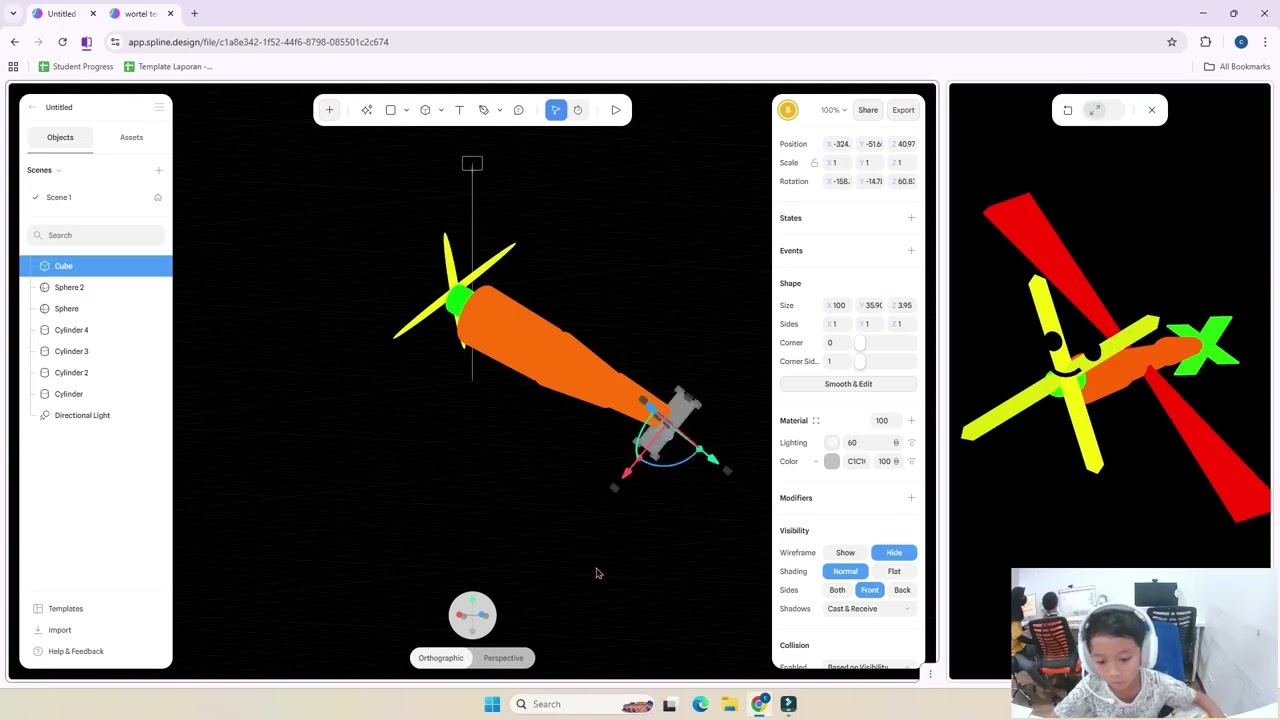This screenshot has width=1280, height=720.
Task: Click the Smooth & Edit button
Action: [848, 384]
